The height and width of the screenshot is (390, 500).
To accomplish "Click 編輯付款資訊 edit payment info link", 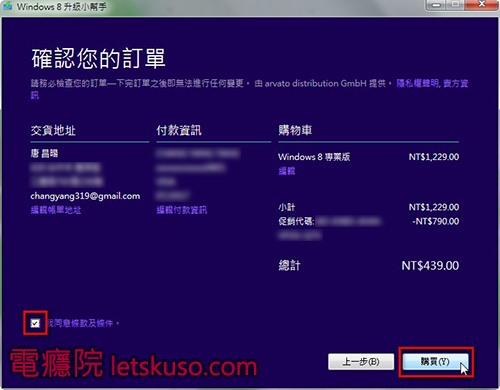I will point(182,210).
